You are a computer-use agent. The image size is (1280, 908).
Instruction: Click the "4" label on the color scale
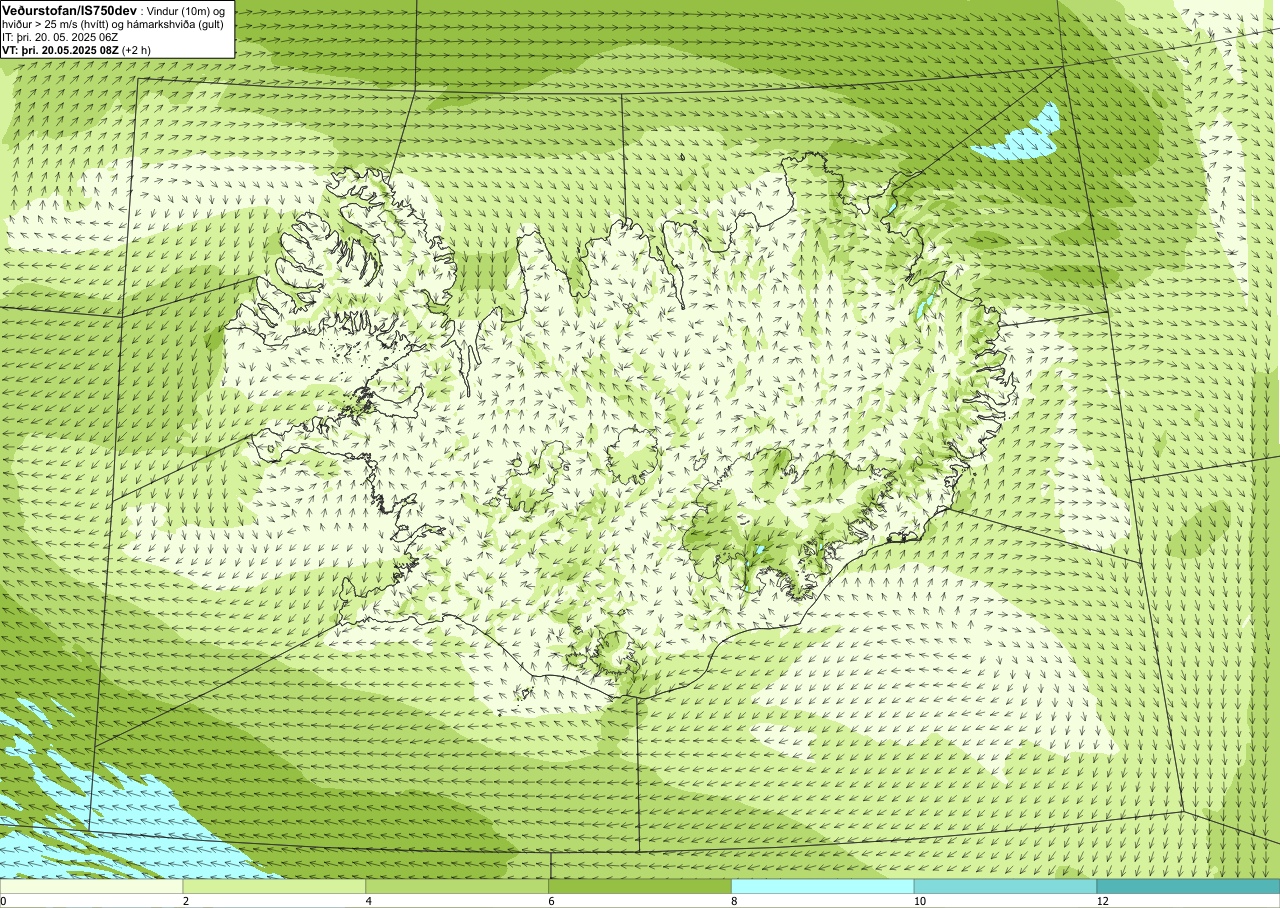(x=369, y=901)
